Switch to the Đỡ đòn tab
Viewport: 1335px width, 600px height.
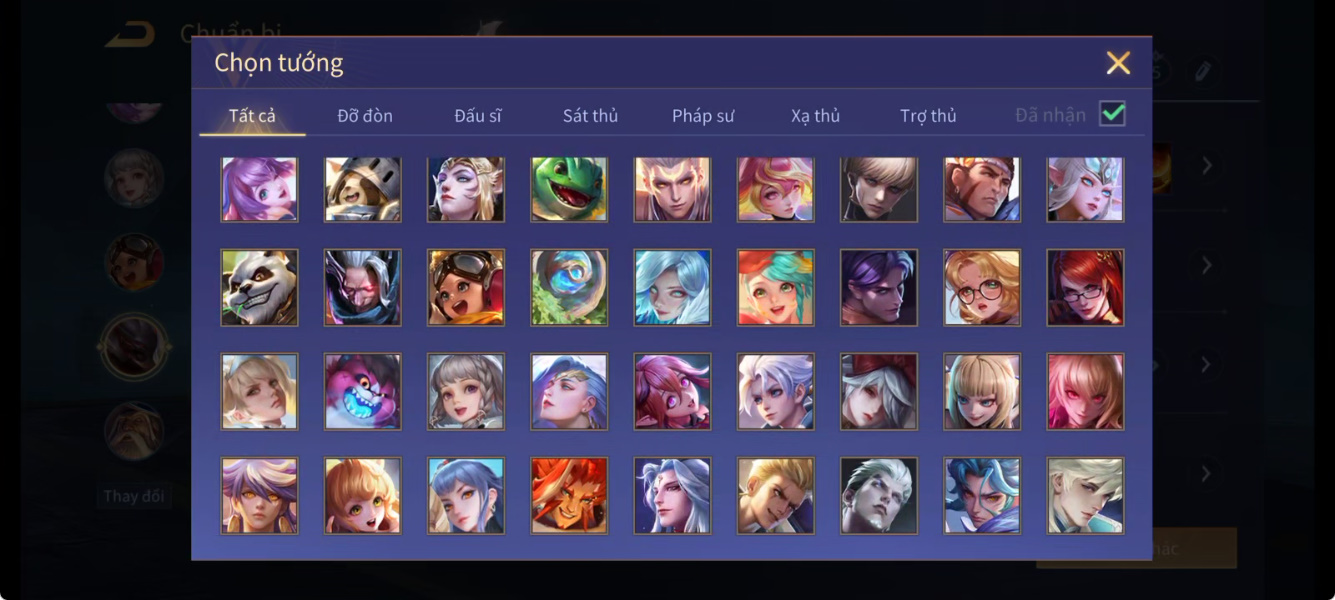tap(365, 116)
